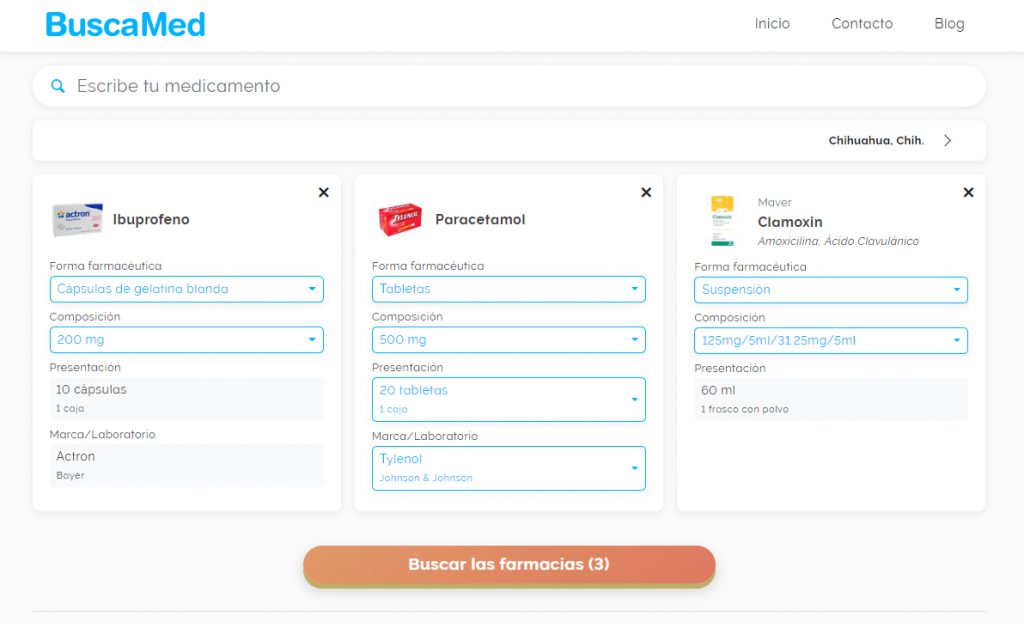Open Clamoxin Suspensión form dropdown
Viewport: 1024px width, 623px height.
click(x=831, y=290)
